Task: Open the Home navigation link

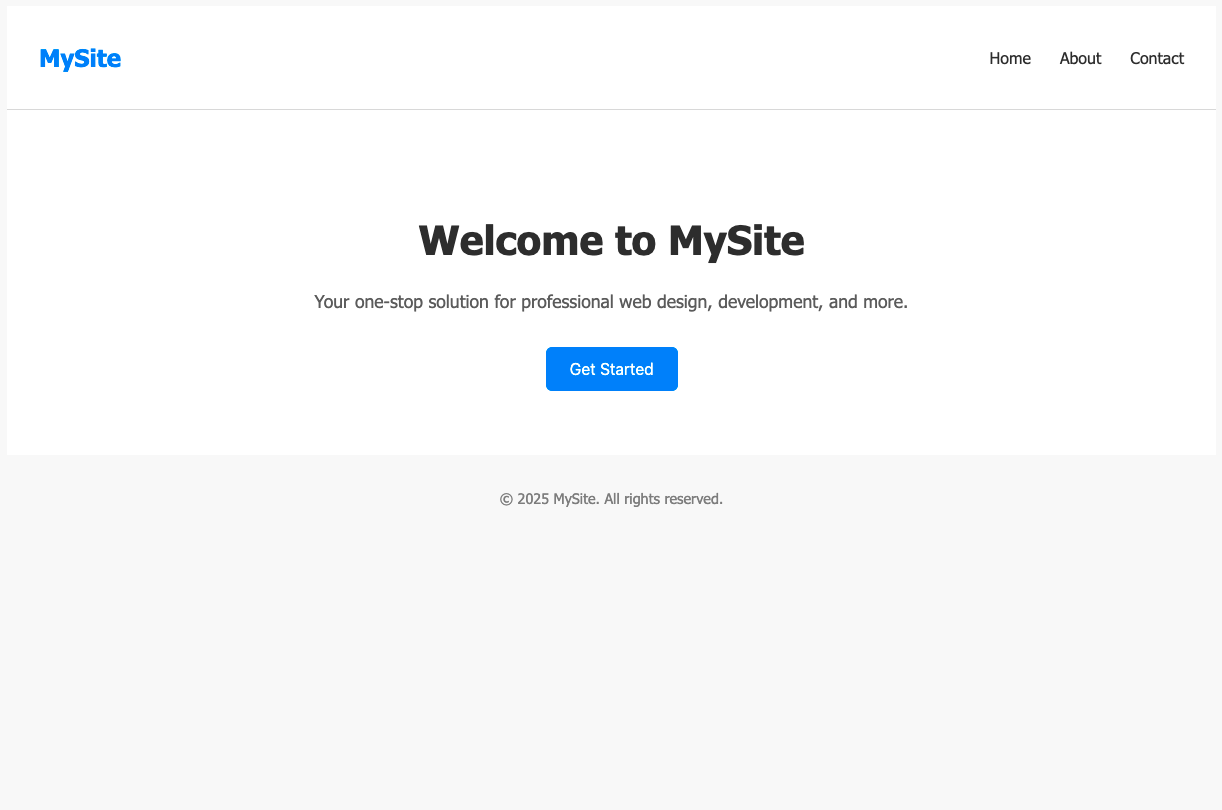Action: pos(1009,59)
